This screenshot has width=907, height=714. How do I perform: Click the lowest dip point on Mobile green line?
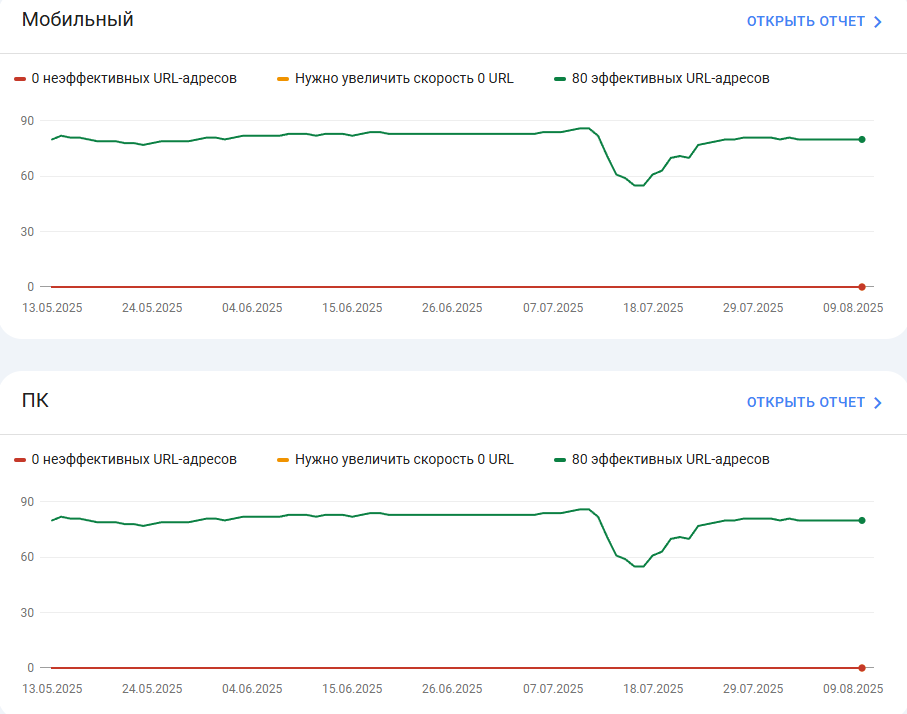tap(639, 185)
